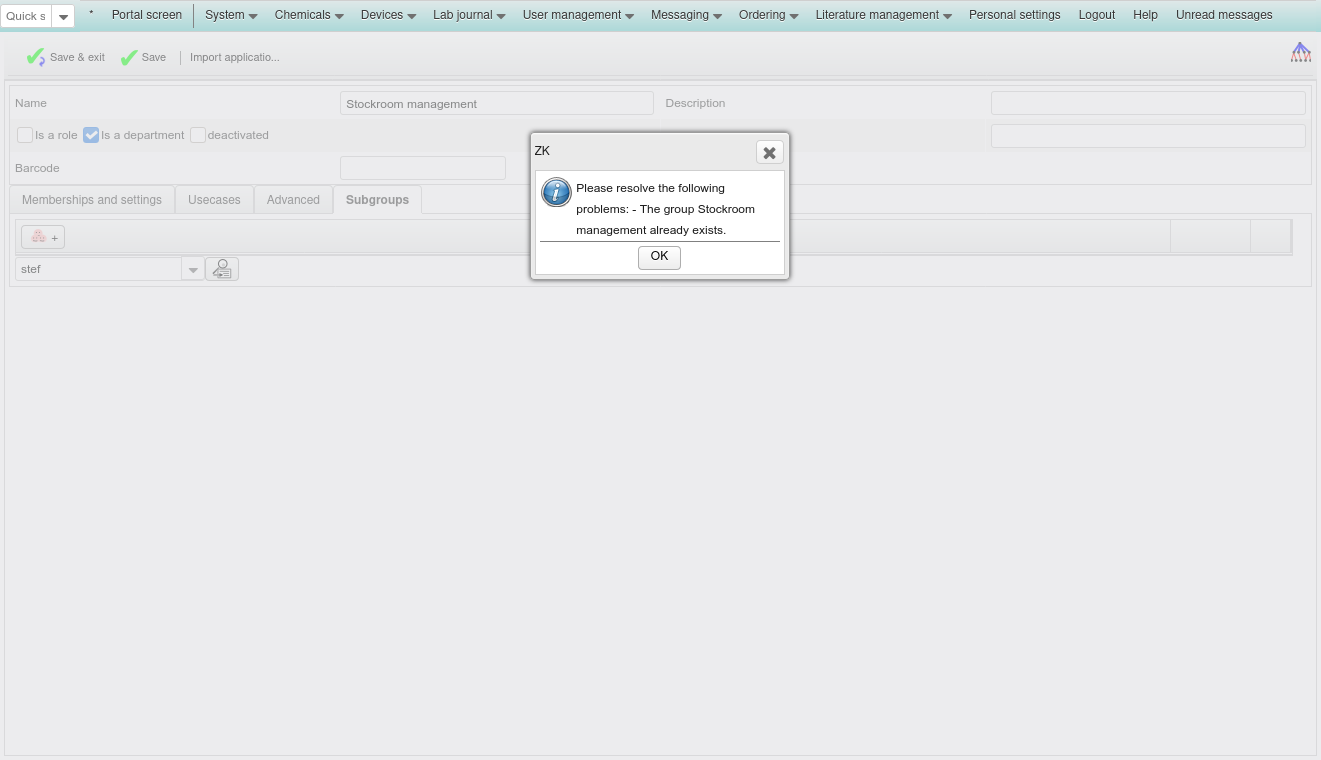Switch to the Usecases tab
Image resolution: width=1321 pixels, height=760 pixels.
point(214,200)
